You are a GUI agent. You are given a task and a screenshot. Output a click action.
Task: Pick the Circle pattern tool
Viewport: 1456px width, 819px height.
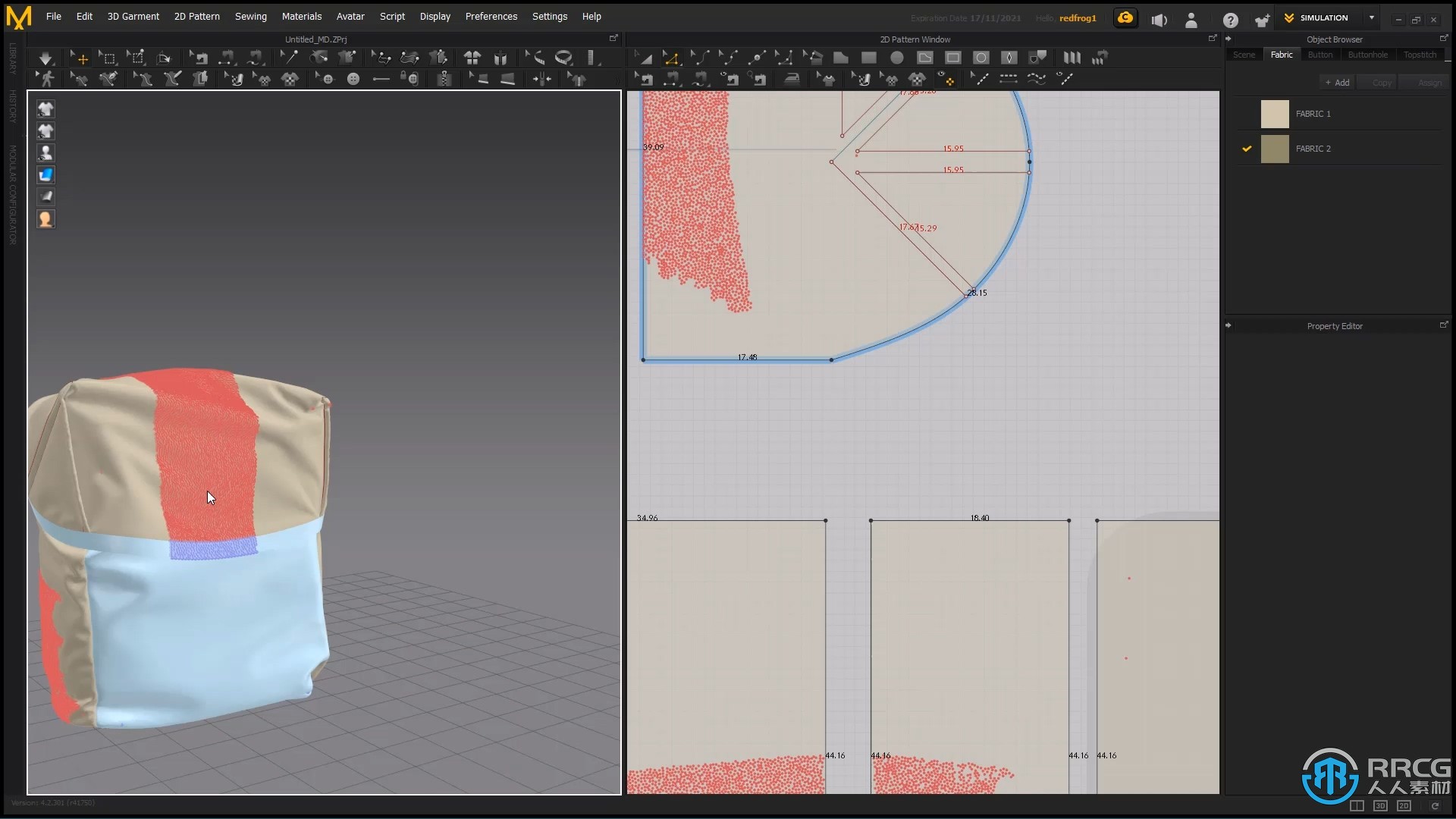tap(897, 58)
